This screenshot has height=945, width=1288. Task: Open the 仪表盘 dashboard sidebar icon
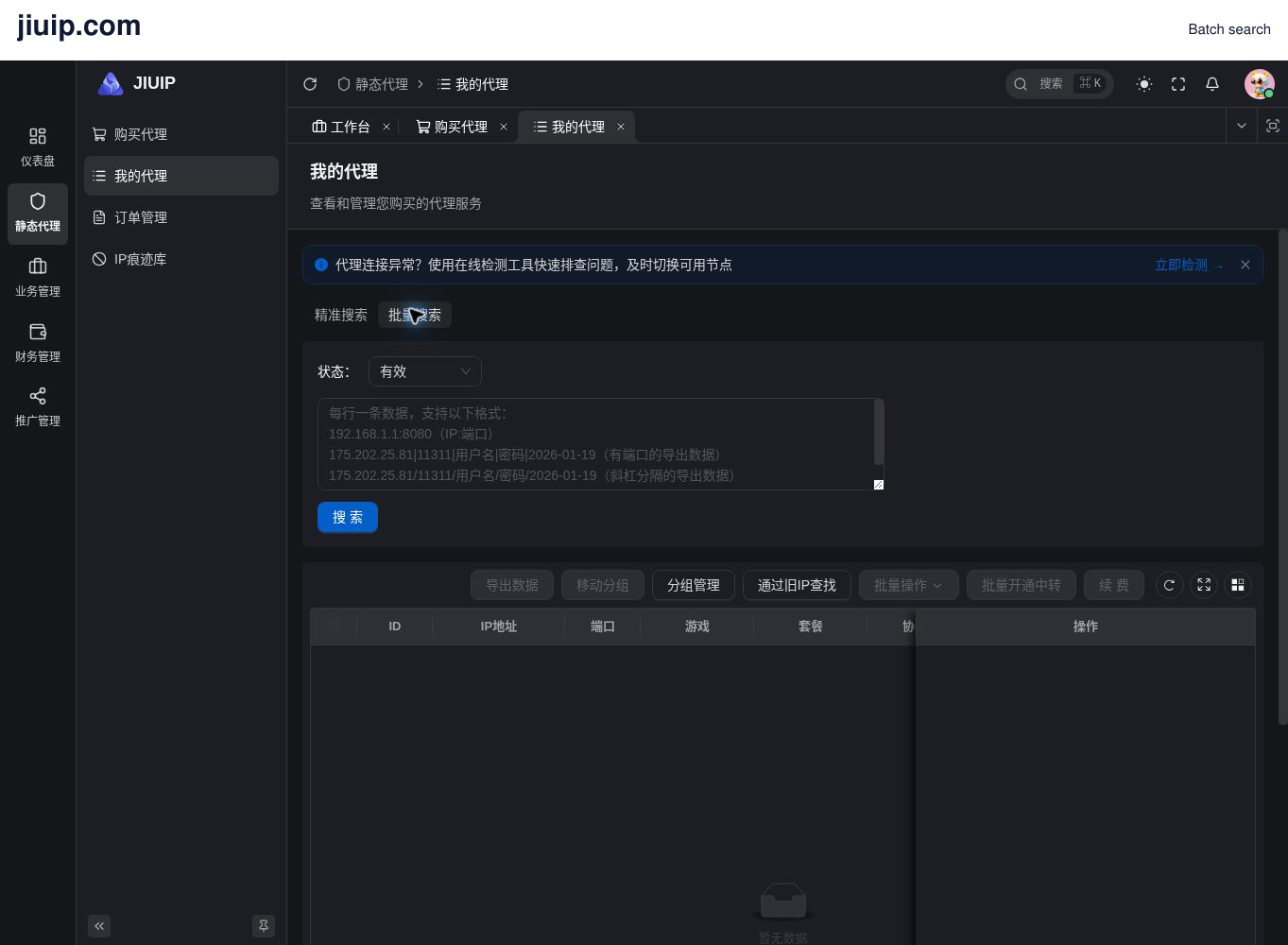38,147
